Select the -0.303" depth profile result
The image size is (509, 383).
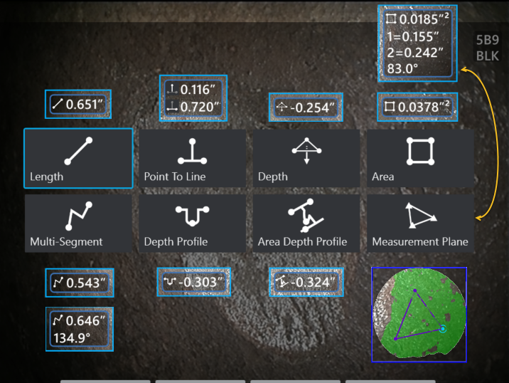194,282
